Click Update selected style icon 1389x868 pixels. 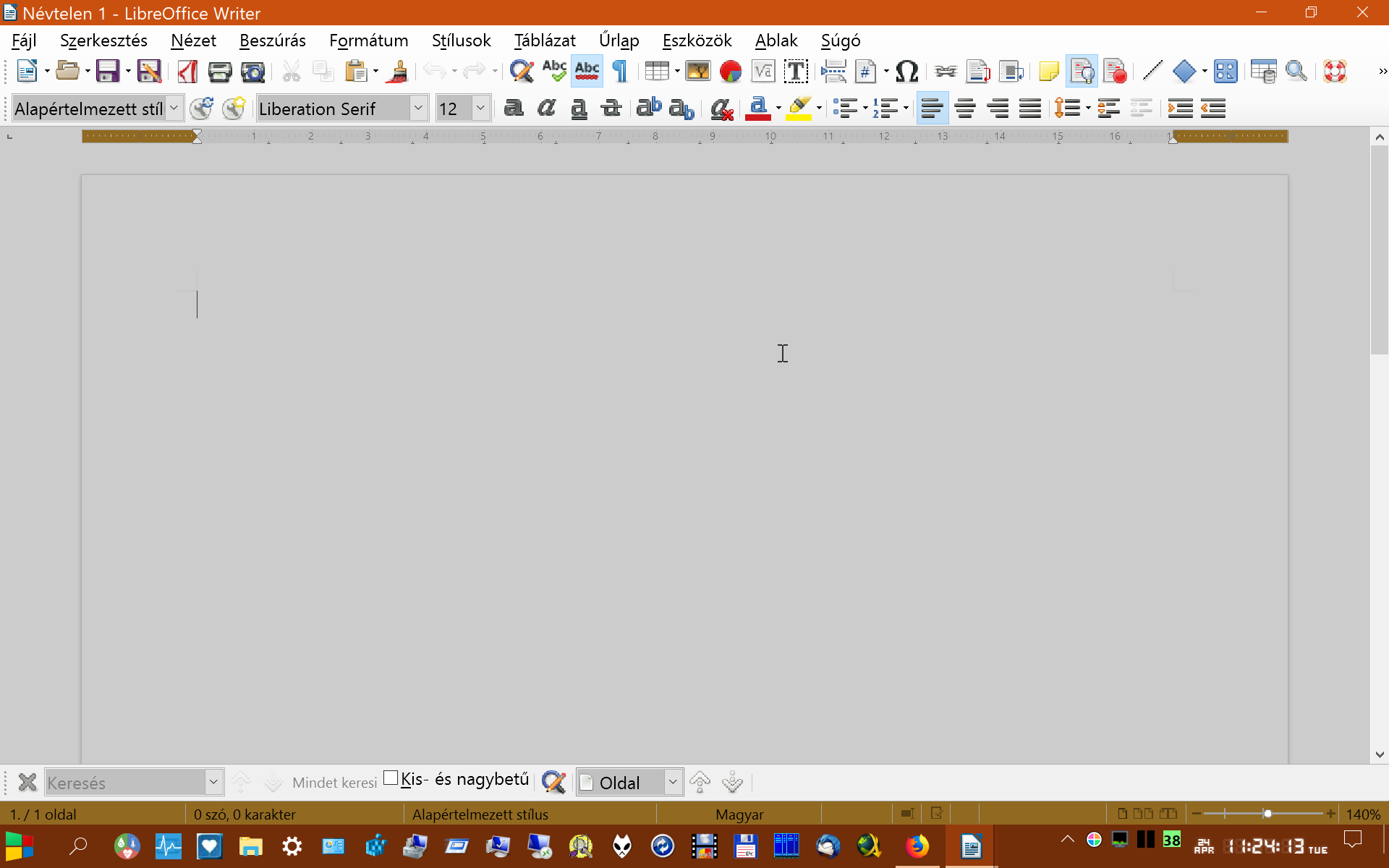point(201,109)
